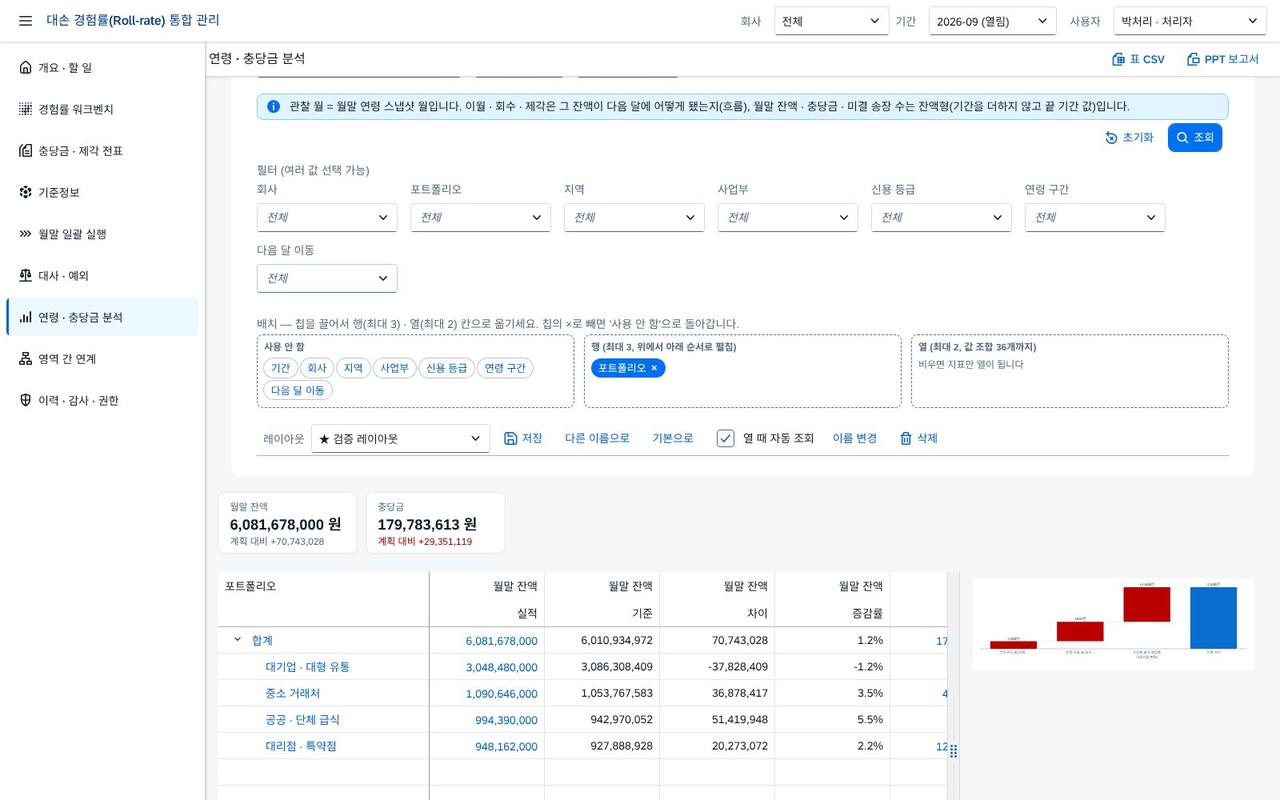Open 월말 일괄 실행 page
Viewport: 1280px width, 800px height.
tap(102, 234)
